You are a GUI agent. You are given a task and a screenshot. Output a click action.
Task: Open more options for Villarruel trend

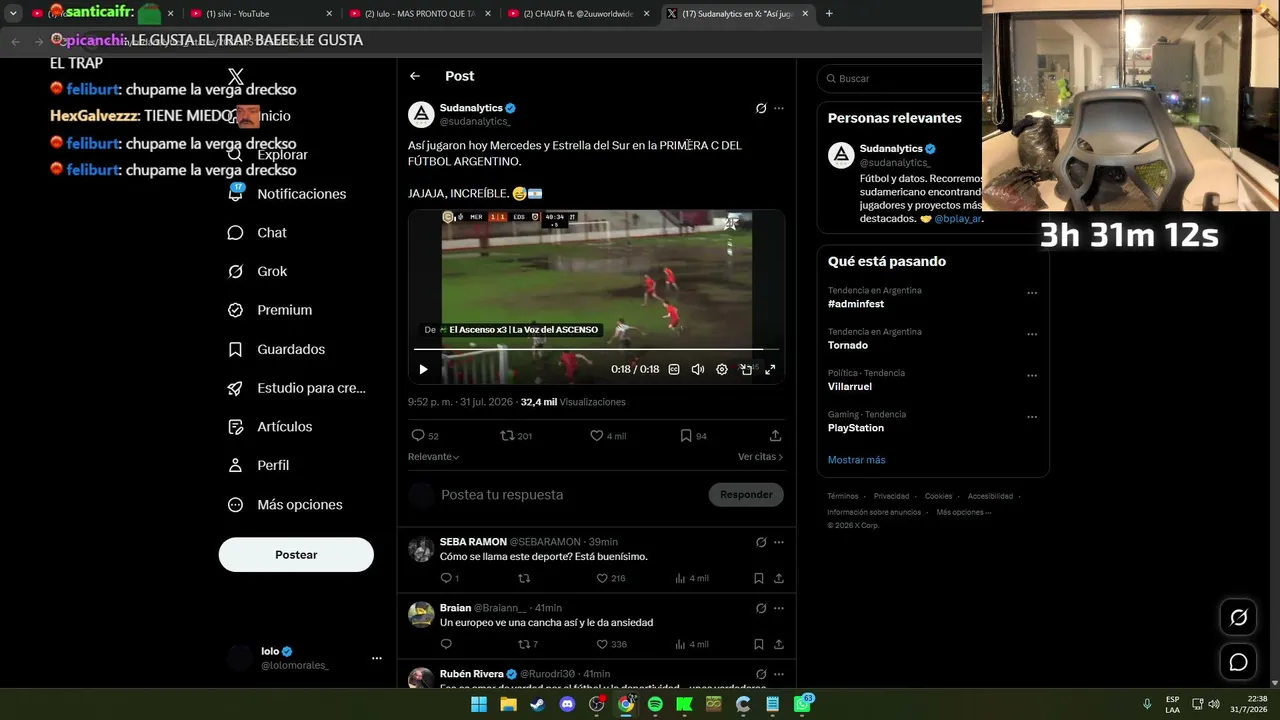click(x=1032, y=376)
